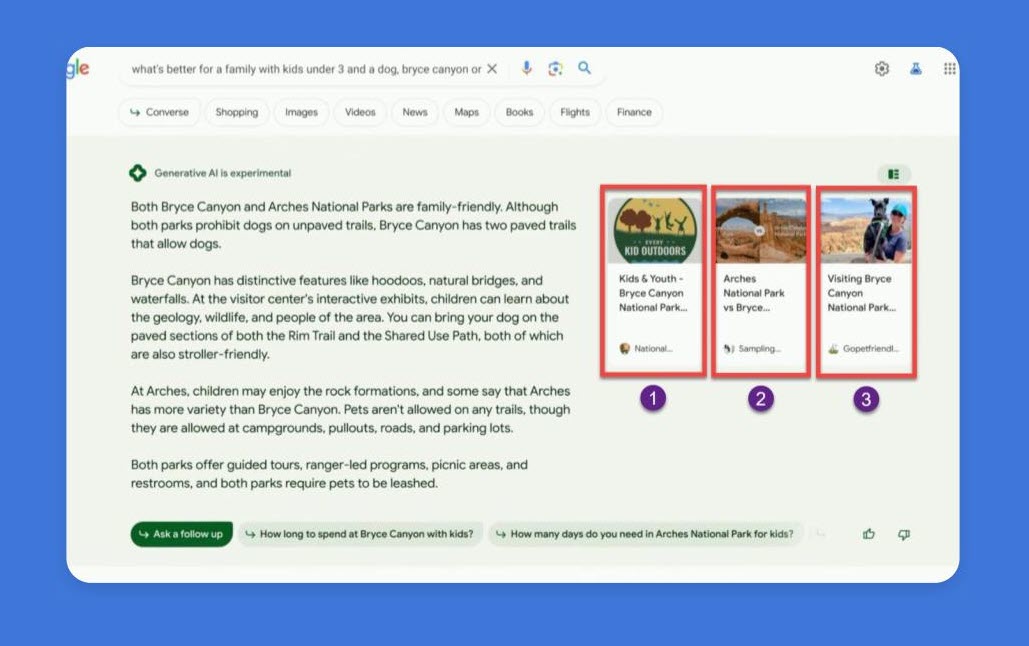Open the Google apps grid
The image size is (1029, 646).
pyautogui.click(x=949, y=69)
